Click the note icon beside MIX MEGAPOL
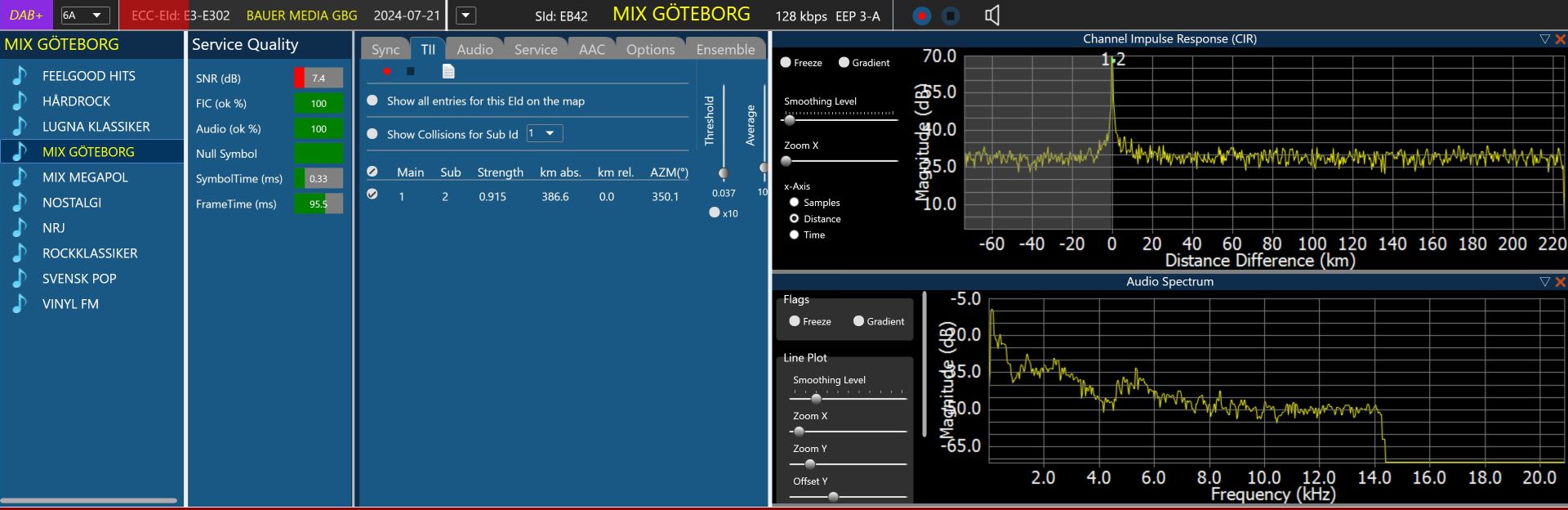 coord(20,177)
